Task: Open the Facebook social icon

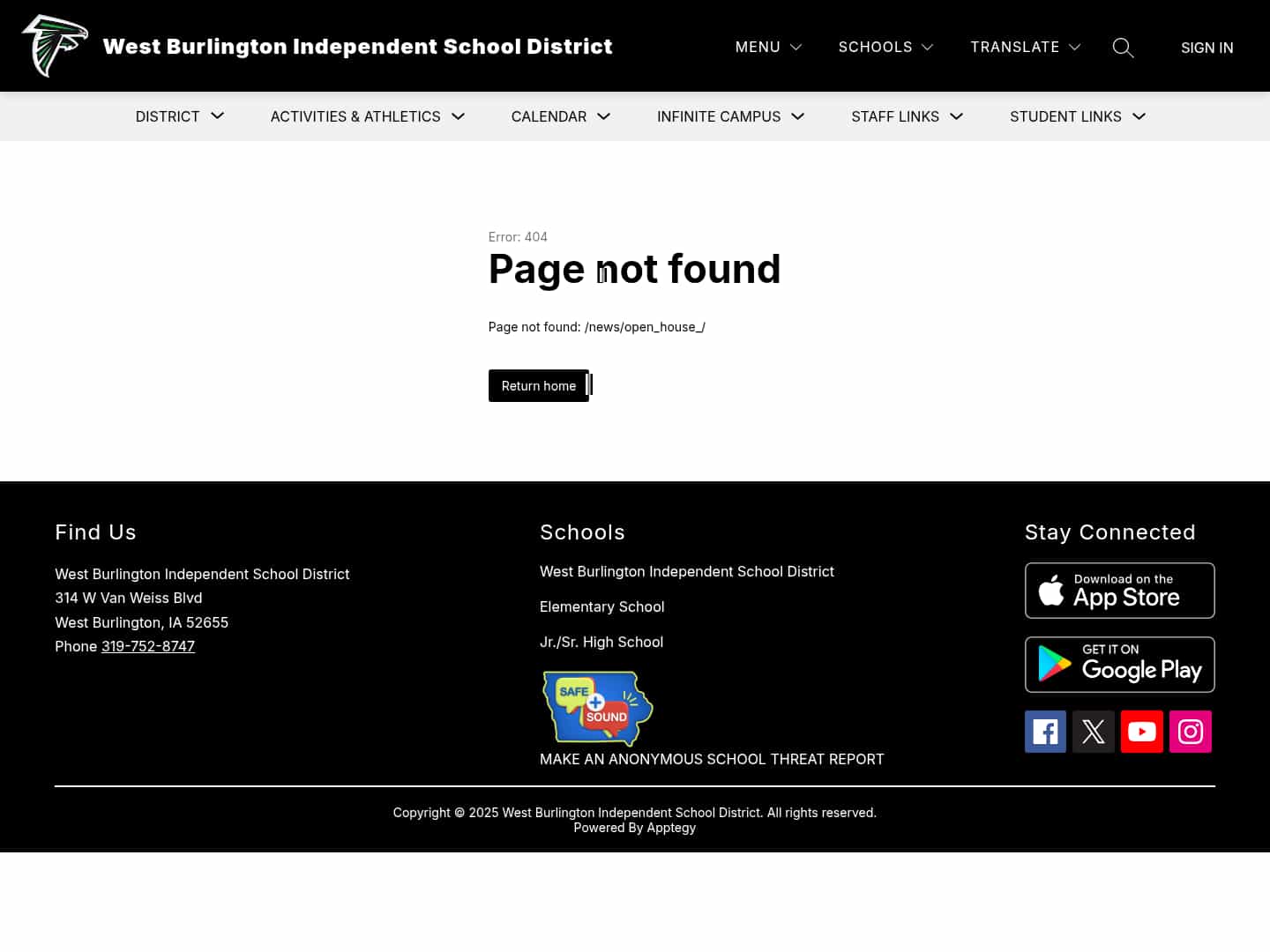Action: click(x=1045, y=732)
